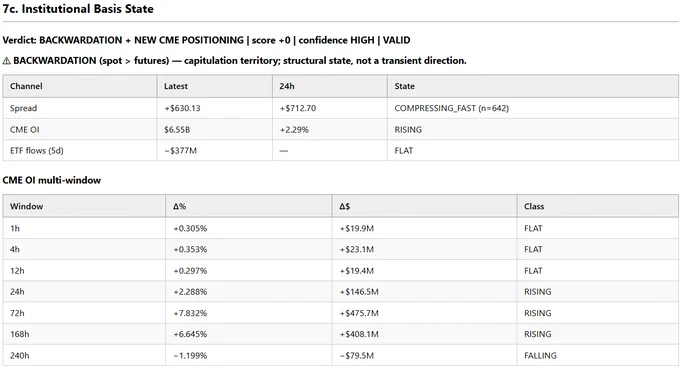Image resolution: width=680 pixels, height=366 pixels.
Task: Click the '$6.55B' CME OI value
Action: coord(177,129)
